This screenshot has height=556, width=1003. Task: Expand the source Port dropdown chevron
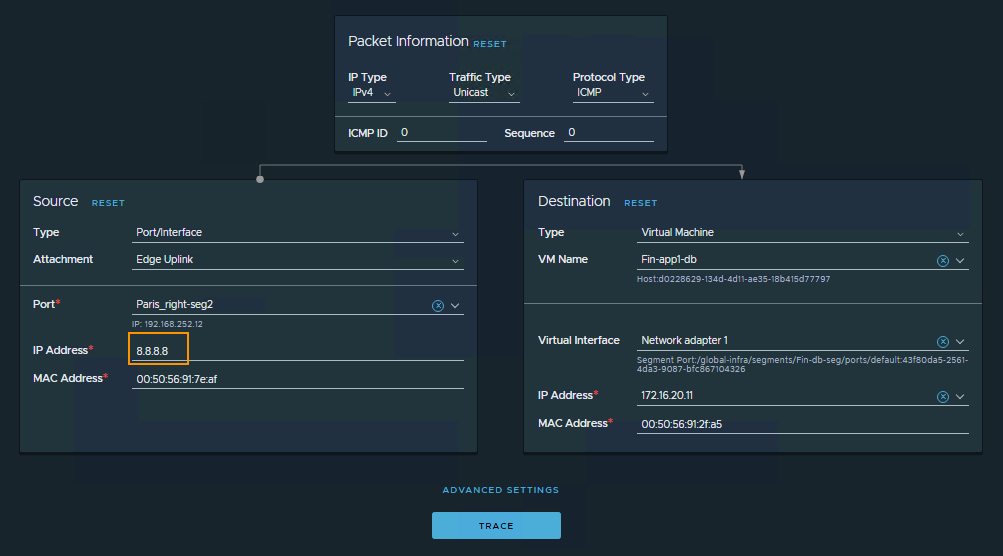455,305
